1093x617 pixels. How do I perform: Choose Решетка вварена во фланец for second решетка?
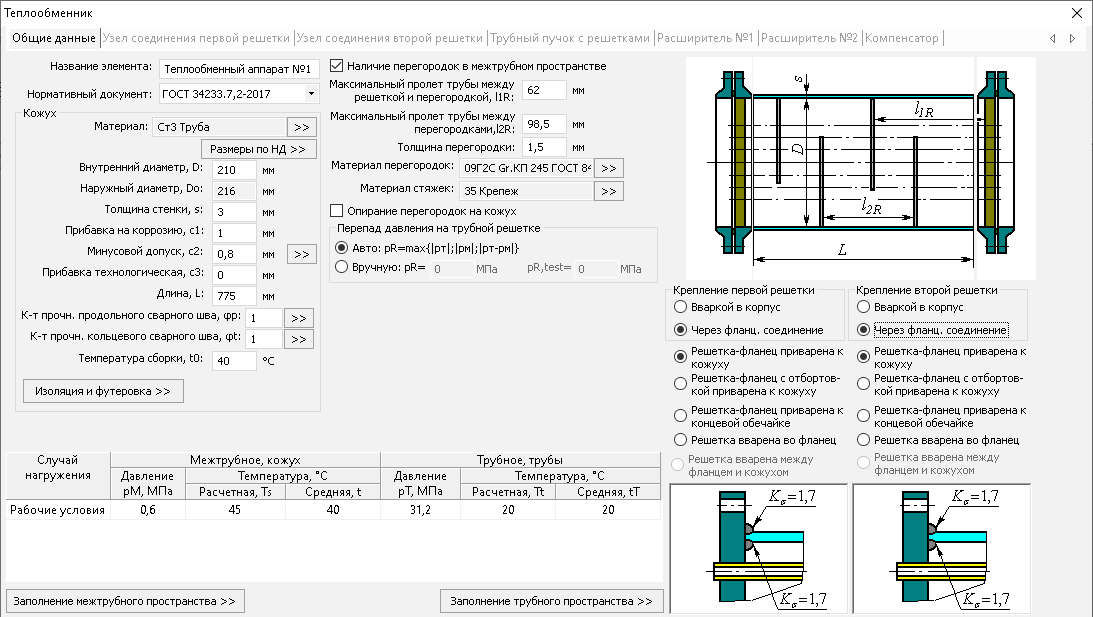click(x=864, y=440)
